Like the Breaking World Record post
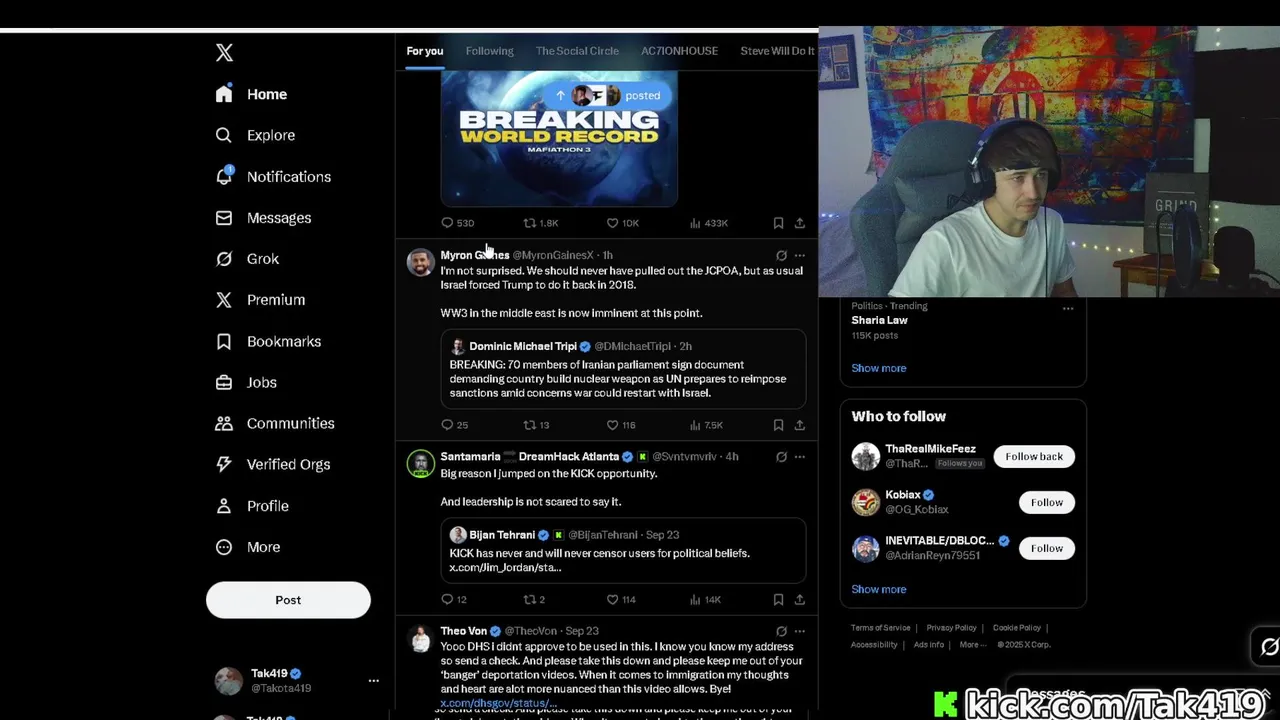 pos(622,223)
